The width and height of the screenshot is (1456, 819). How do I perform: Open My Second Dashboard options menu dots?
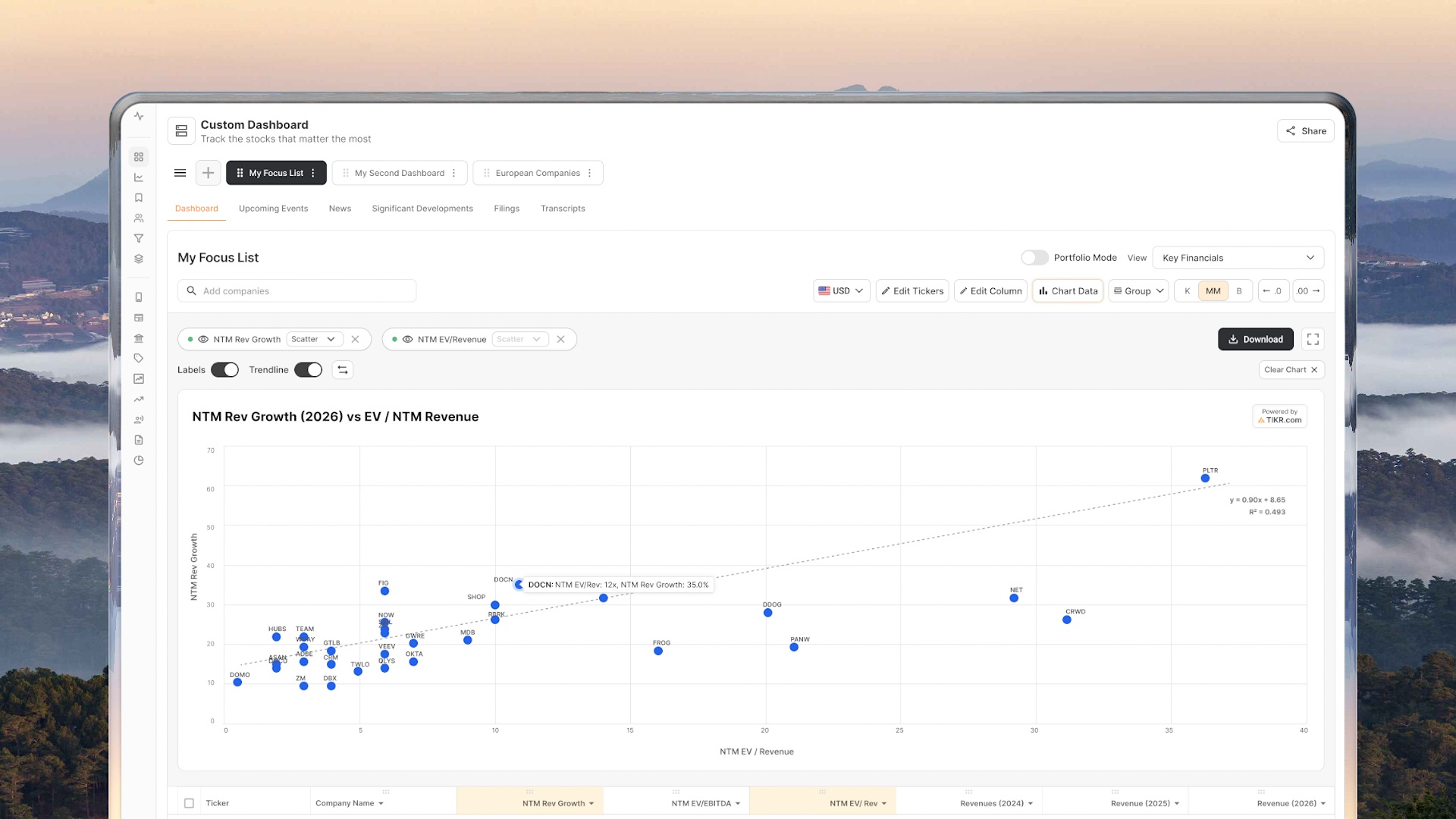tap(454, 173)
